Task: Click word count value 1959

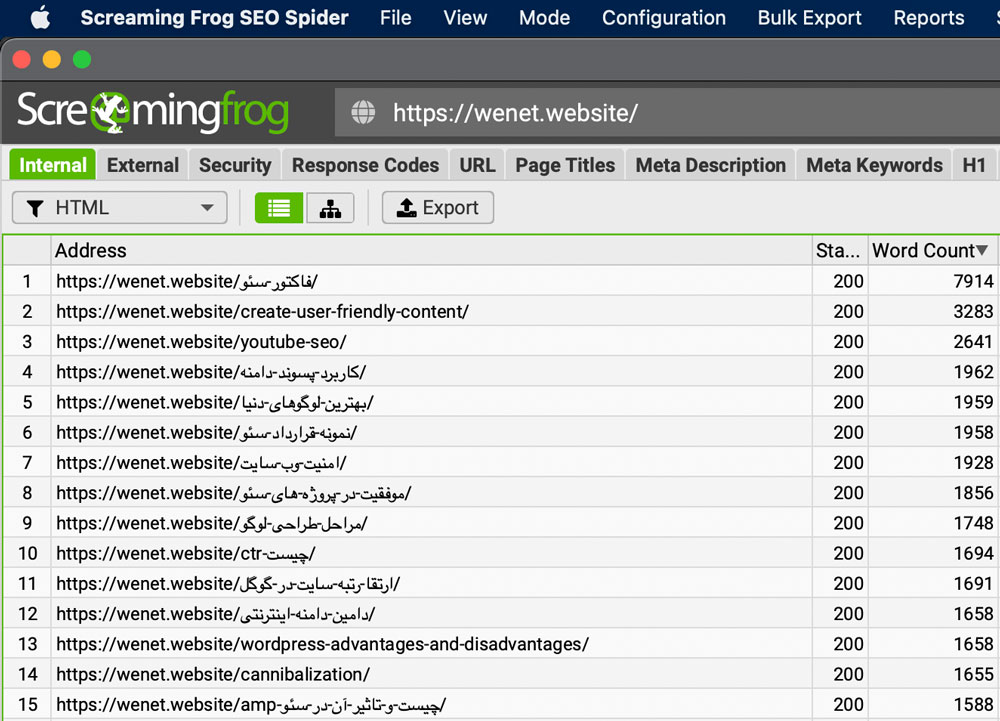Action: tap(973, 402)
